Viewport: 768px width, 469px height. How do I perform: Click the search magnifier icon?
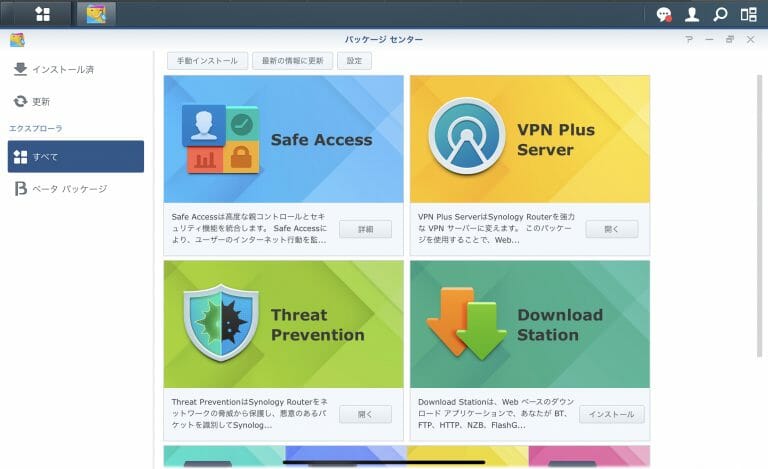pyautogui.click(x=720, y=15)
